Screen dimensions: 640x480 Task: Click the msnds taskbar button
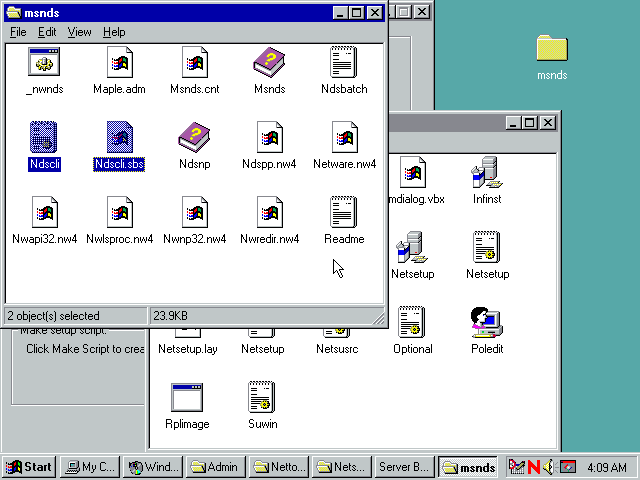[x=467, y=467]
